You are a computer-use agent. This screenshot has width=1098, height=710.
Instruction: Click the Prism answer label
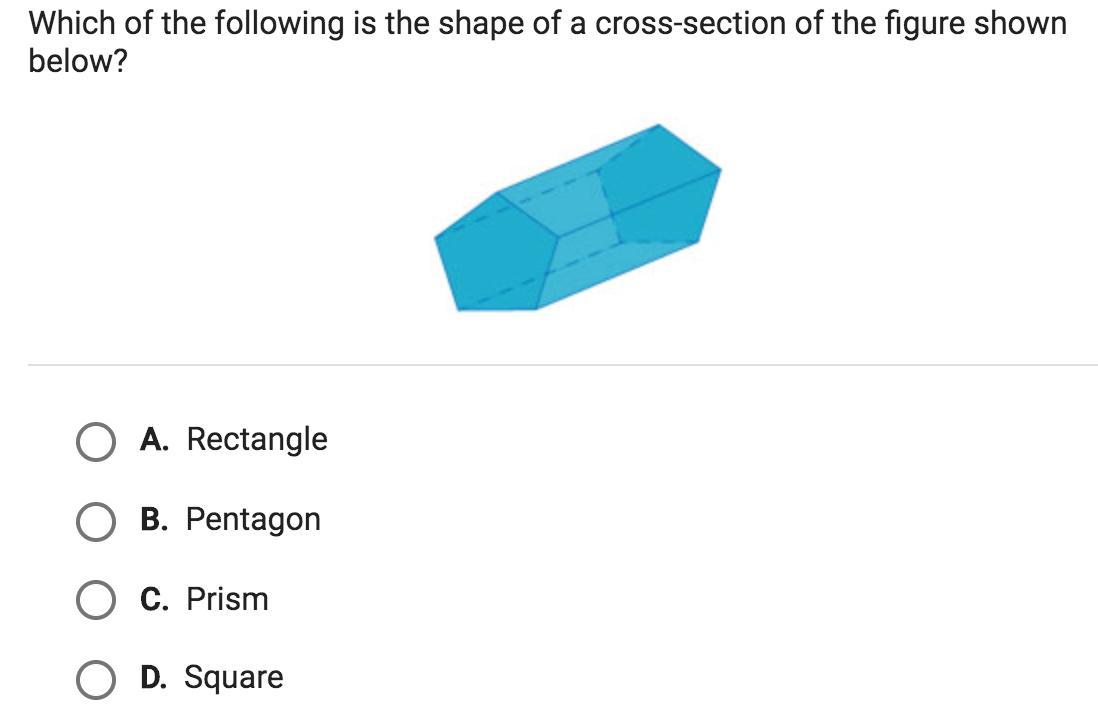tap(227, 599)
